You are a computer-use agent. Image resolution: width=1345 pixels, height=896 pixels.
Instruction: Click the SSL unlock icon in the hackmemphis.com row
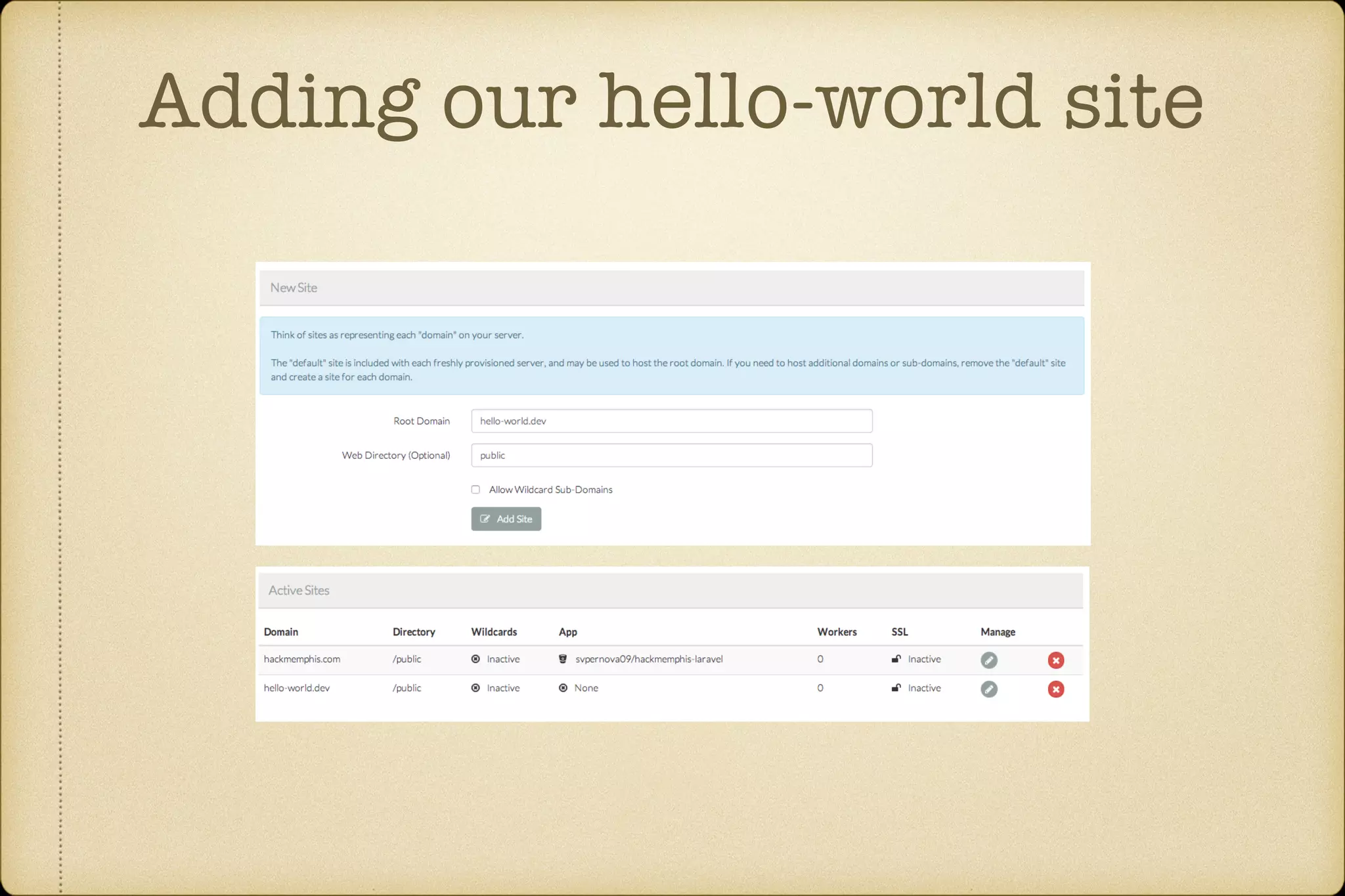[x=896, y=658]
